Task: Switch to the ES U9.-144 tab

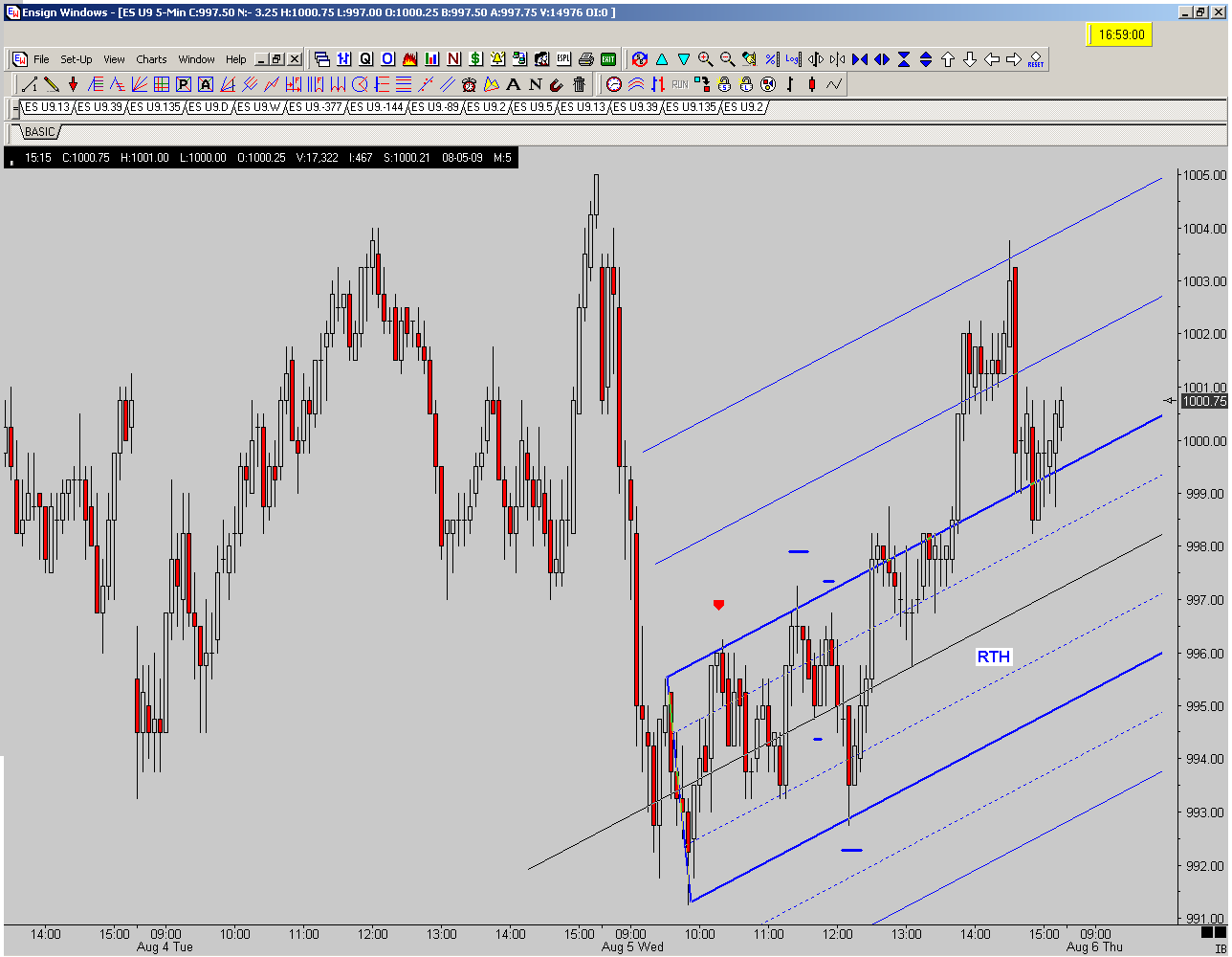Action: [377, 107]
